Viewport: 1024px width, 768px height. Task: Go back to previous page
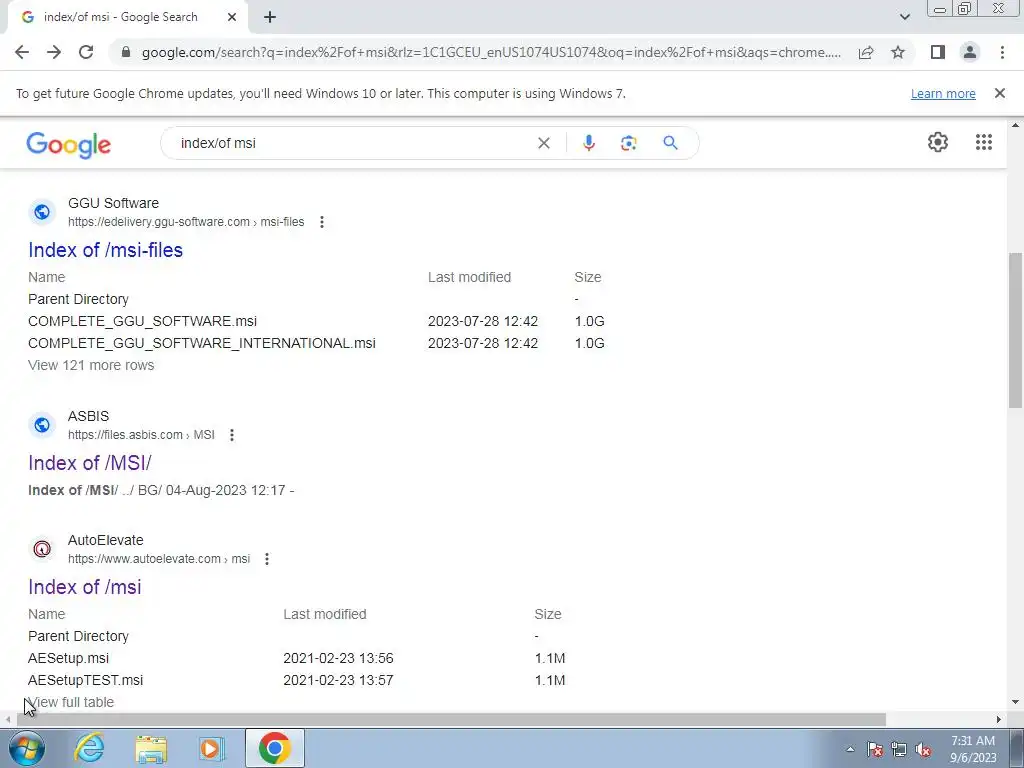coord(22,52)
